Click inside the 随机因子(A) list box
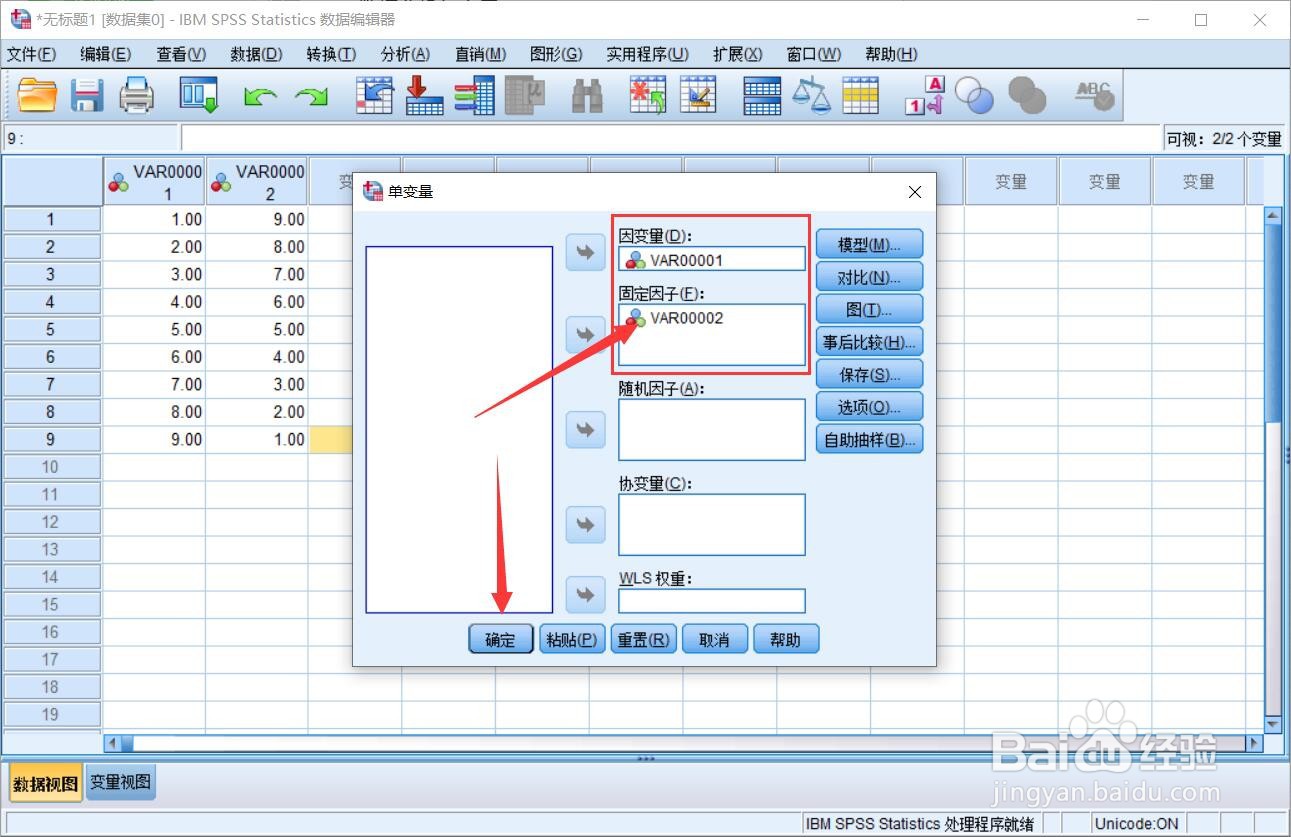This screenshot has width=1291, height=837. [x=711, y=430]
